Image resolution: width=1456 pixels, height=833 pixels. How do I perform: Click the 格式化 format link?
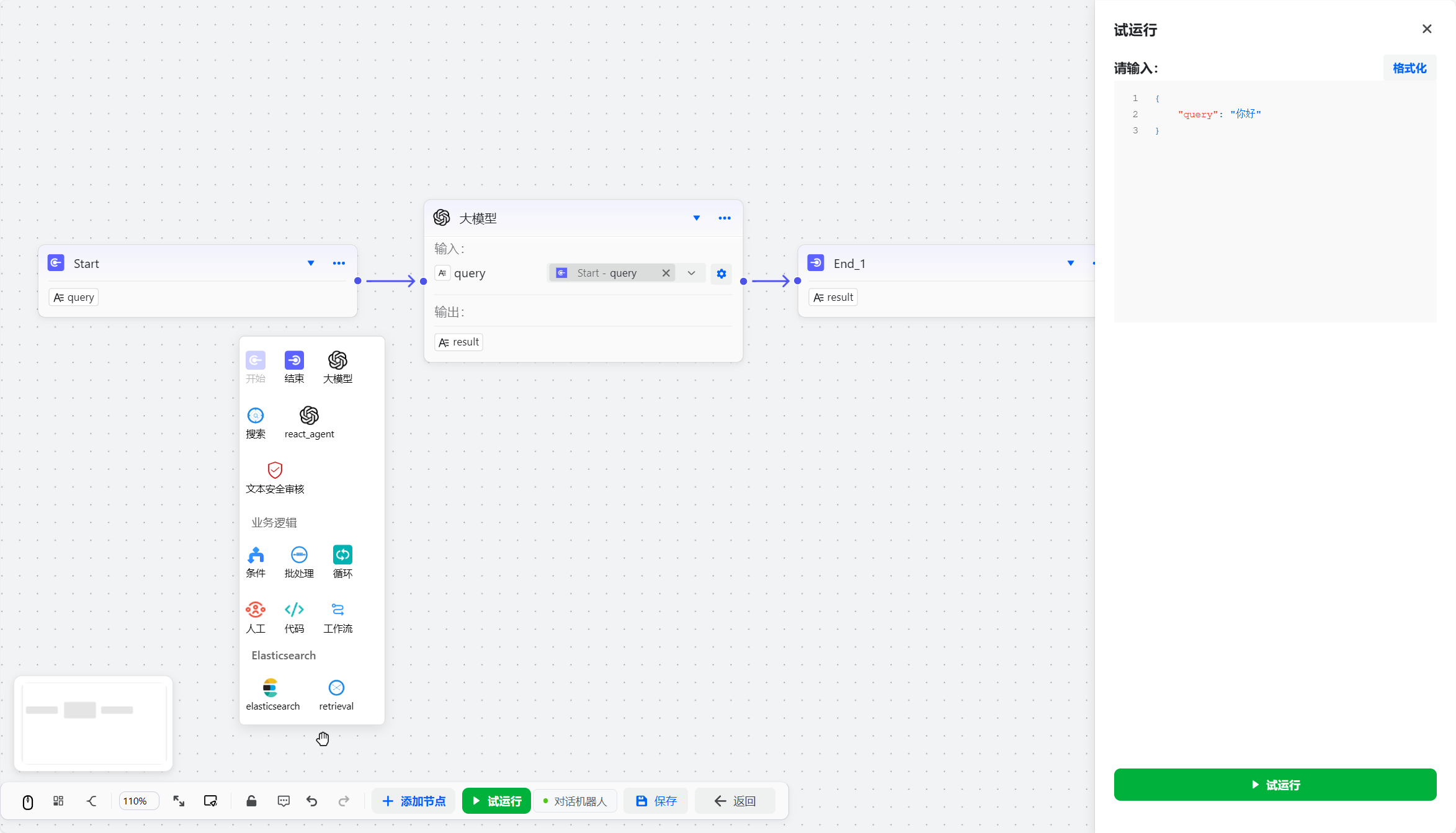point(1409,68)
